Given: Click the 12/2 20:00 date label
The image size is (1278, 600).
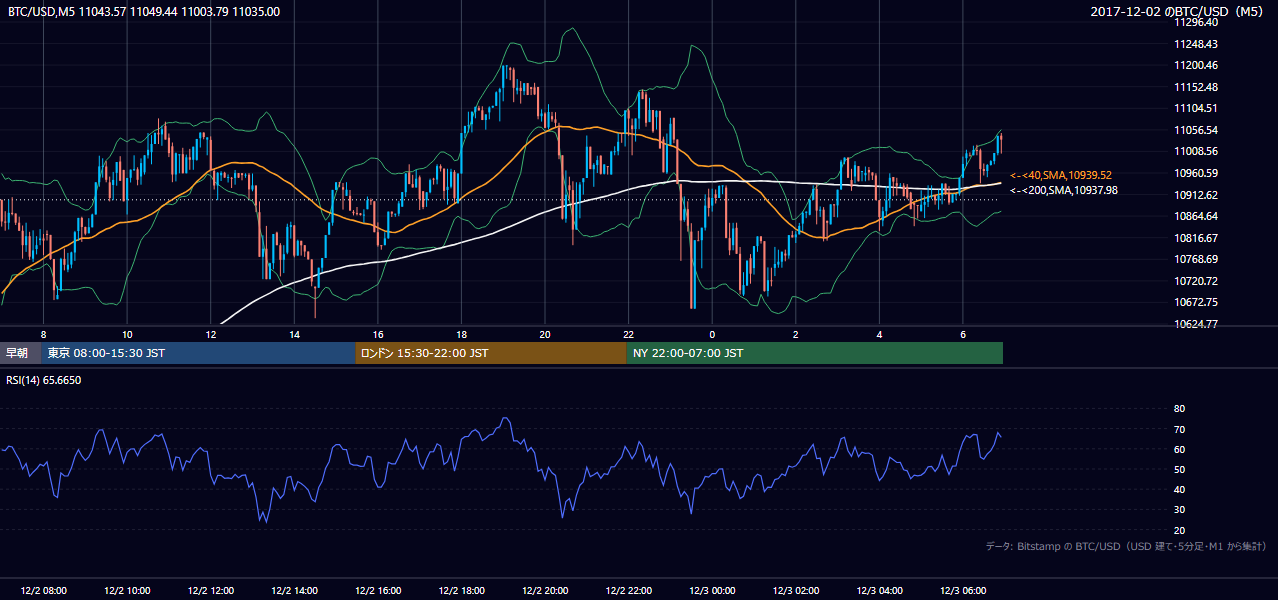Looking at the screenshot, I should point(545,590).
